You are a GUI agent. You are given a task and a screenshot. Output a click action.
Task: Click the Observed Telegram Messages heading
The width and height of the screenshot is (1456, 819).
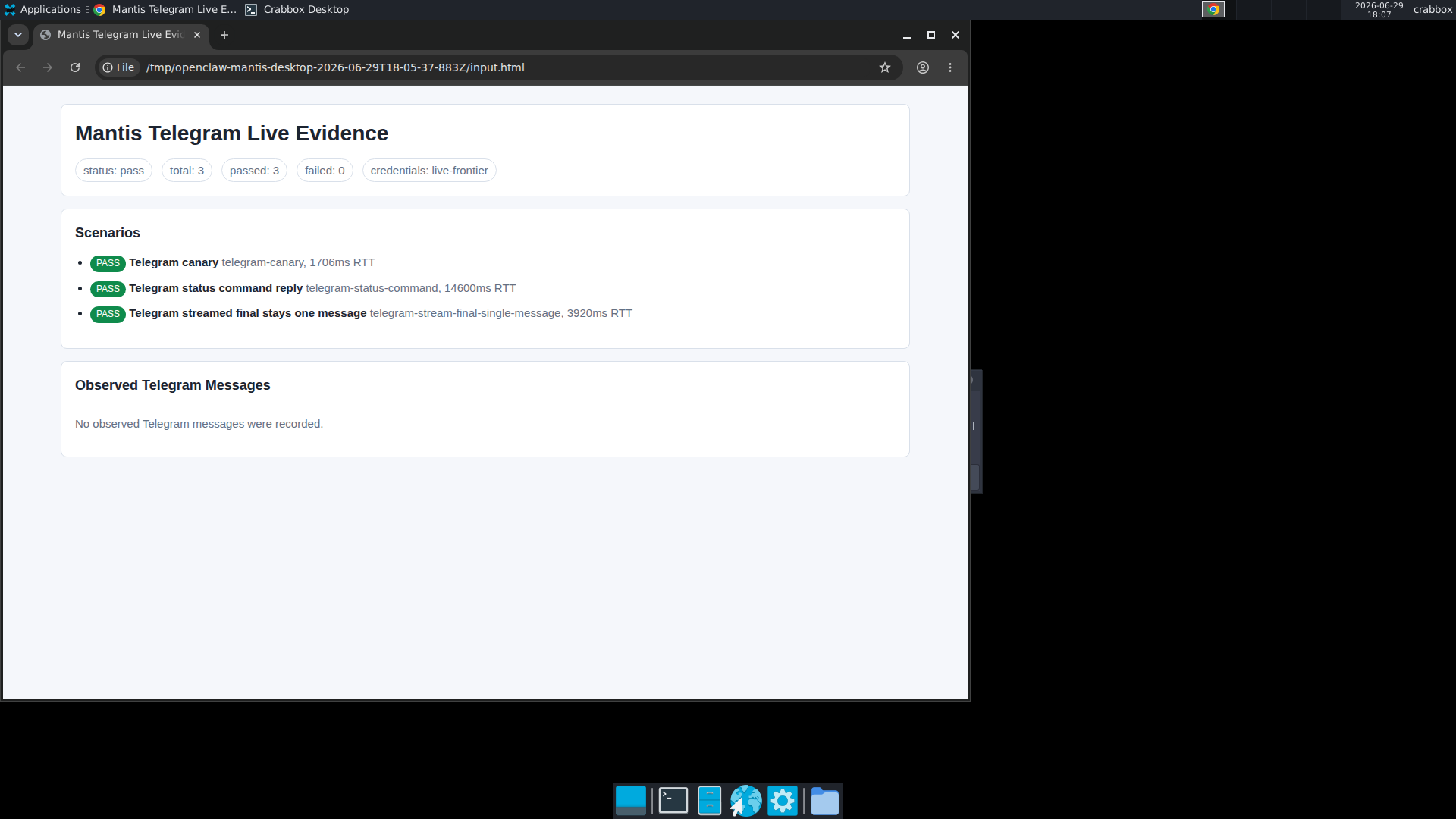172,385
